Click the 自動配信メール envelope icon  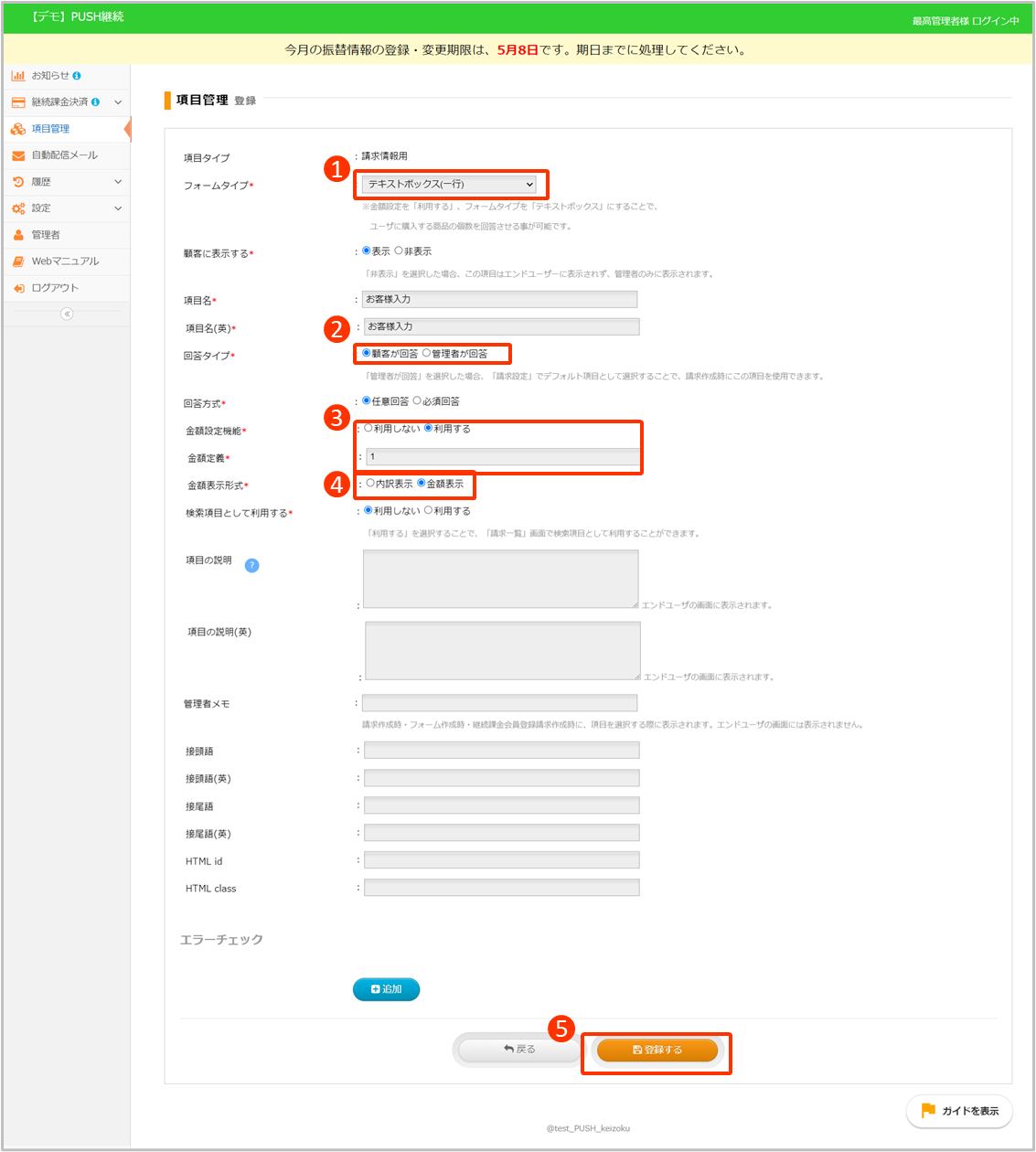coord(18,155)
